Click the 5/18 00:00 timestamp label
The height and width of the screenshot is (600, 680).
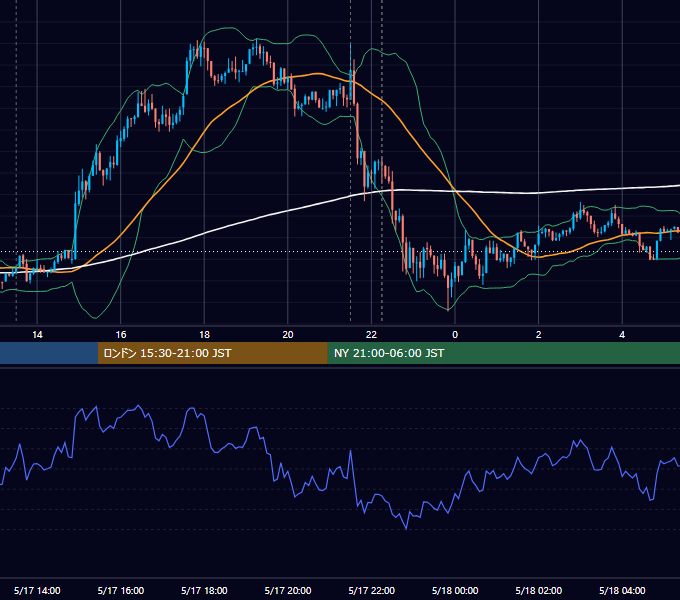point(455,590)
